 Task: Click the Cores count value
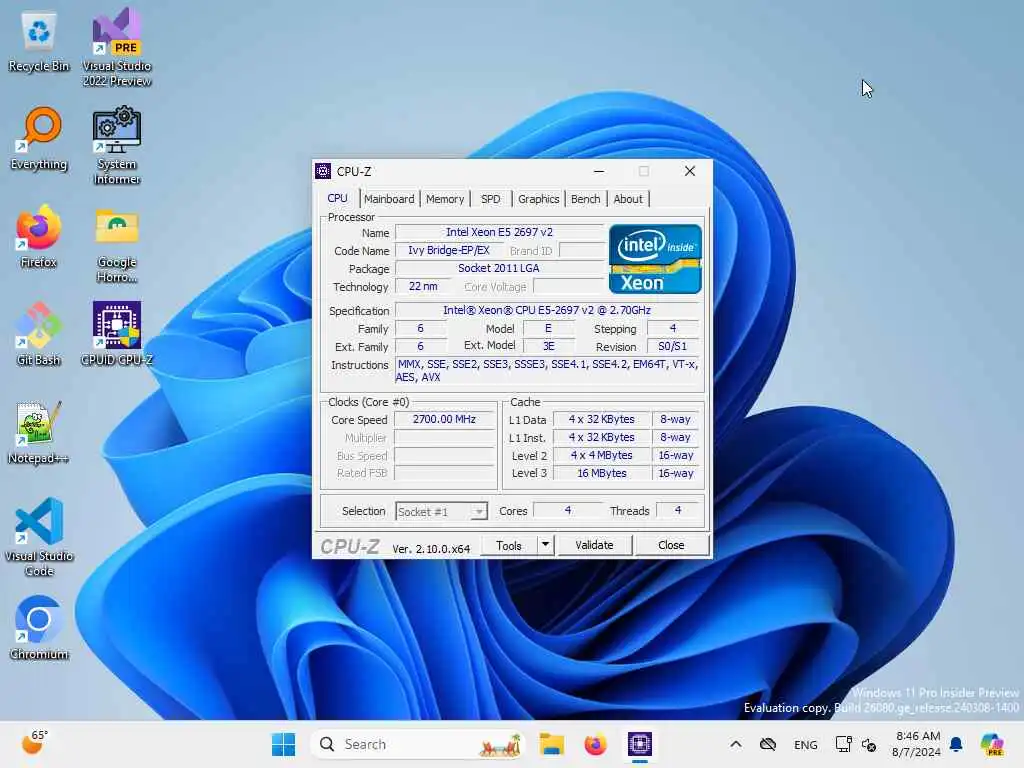pos(568,510)
